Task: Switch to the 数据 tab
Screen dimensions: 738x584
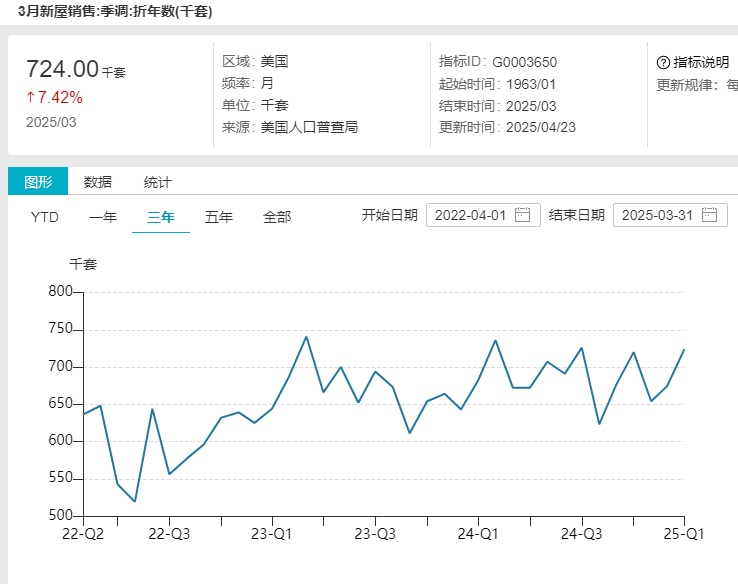Action: click(98, 182)
